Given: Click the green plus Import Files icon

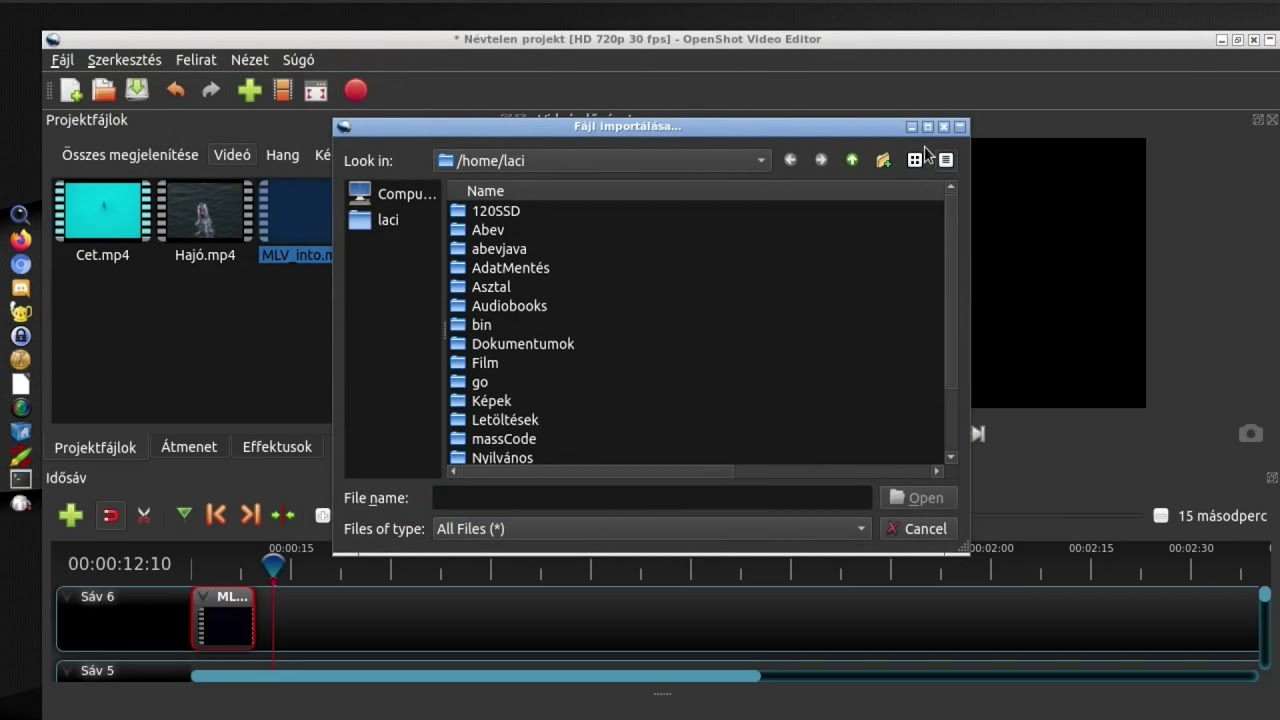Looking at the screenshot, I should [x=249, y=91].
